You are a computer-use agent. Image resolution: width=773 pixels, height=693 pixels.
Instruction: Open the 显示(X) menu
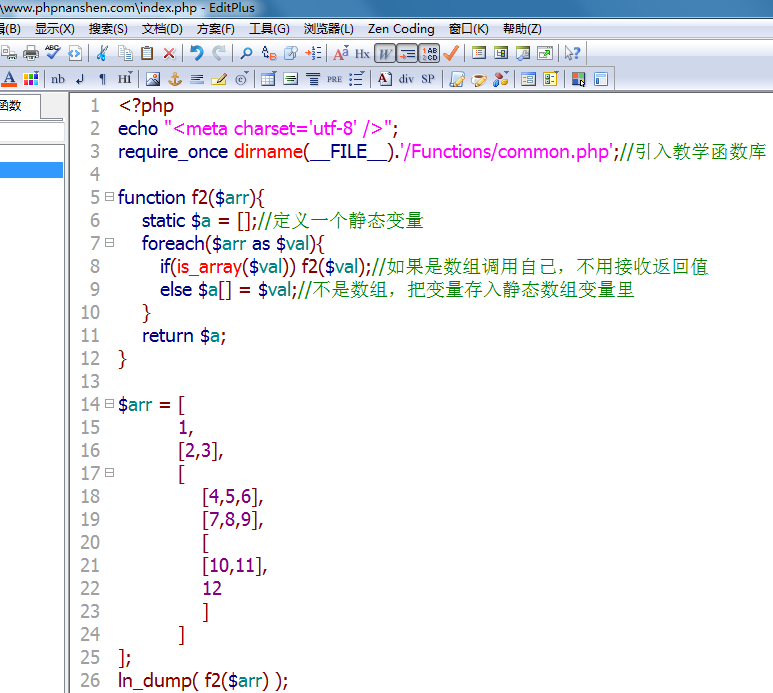[54, 29]
